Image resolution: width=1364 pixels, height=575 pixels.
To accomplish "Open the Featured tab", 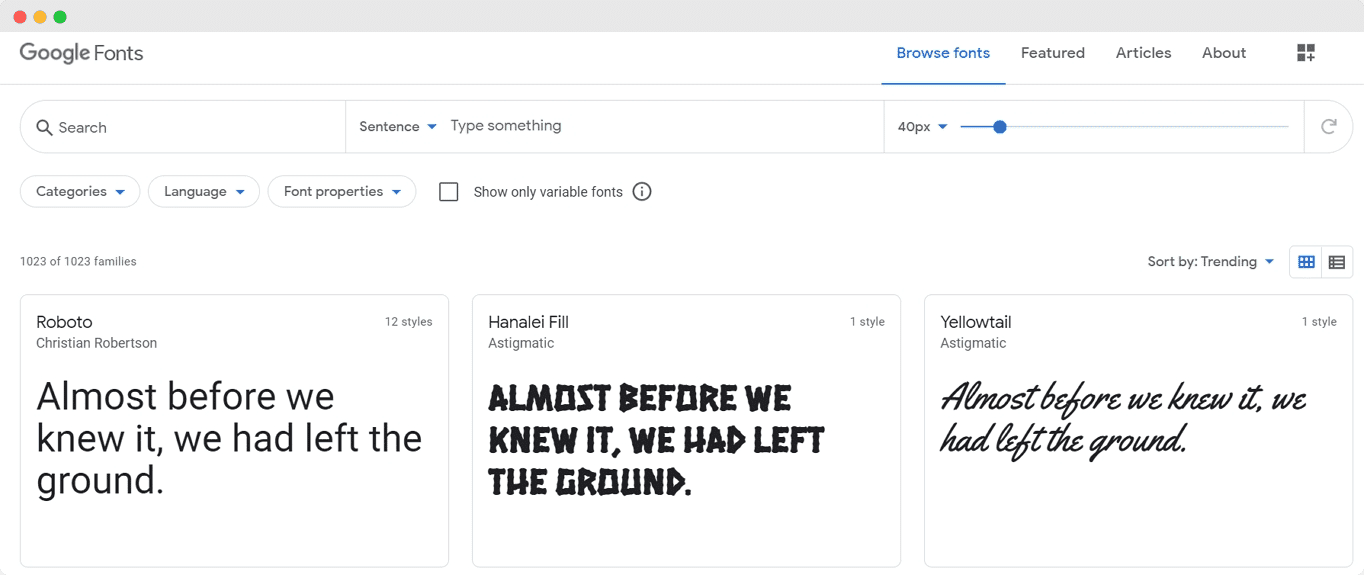I will [x=1053, y=53].
